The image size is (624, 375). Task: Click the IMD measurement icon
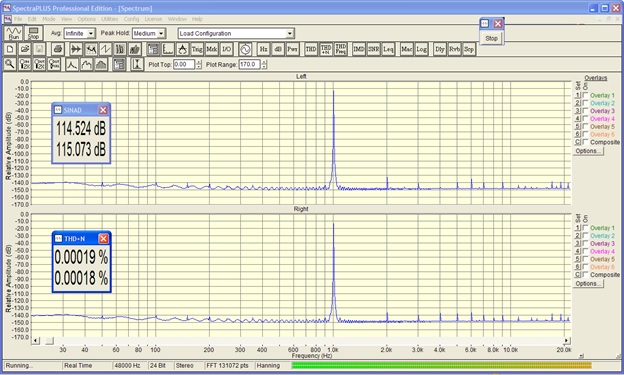(359, 49)
